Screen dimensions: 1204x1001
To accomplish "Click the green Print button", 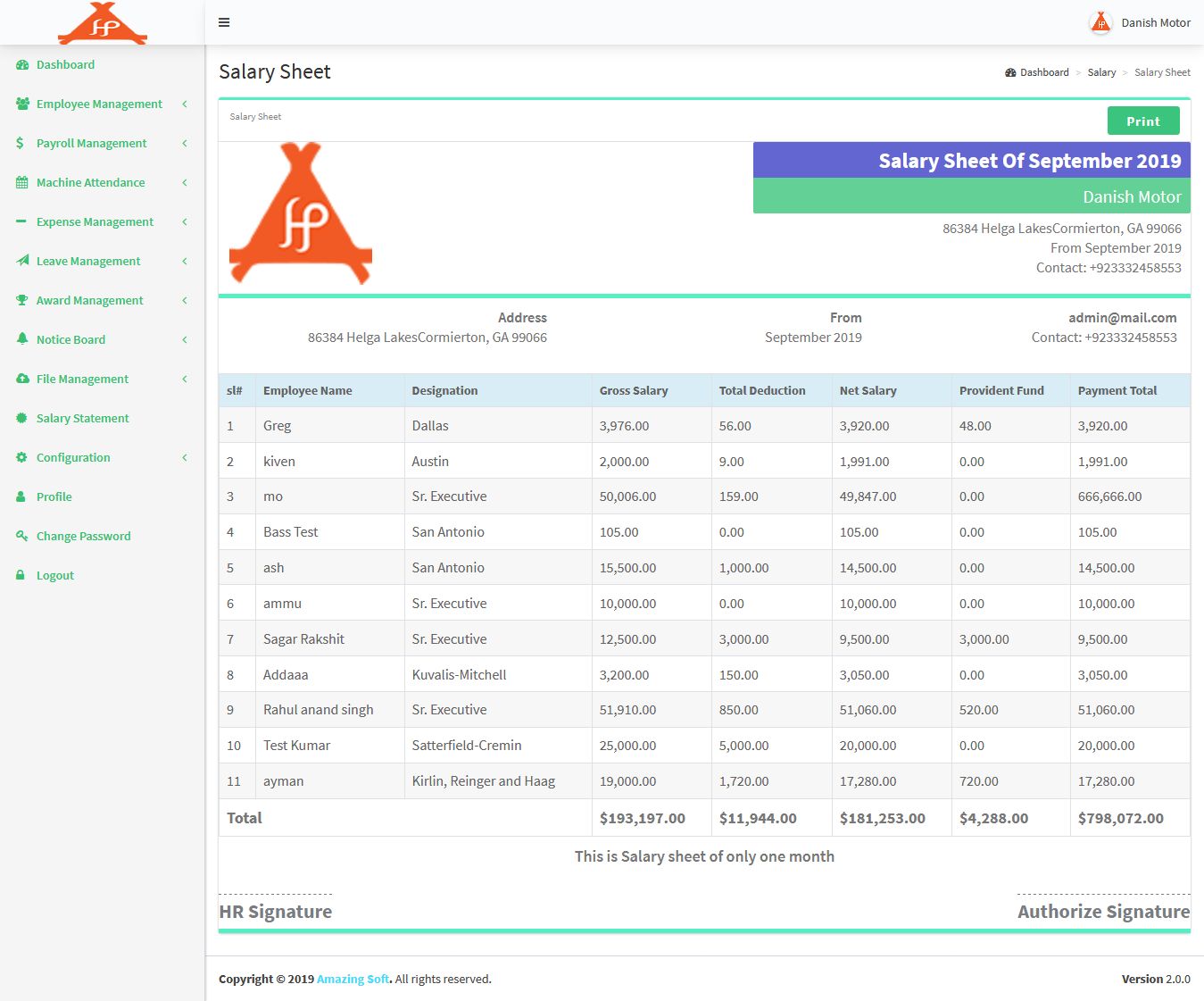I will coord(1143,121).
